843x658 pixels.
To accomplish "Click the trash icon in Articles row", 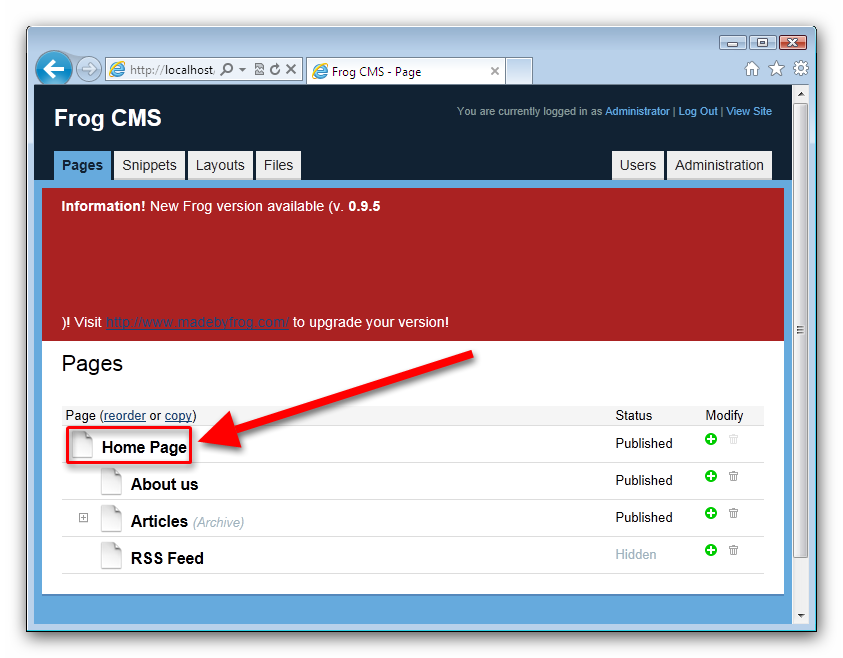I will [x=733, y=513].
